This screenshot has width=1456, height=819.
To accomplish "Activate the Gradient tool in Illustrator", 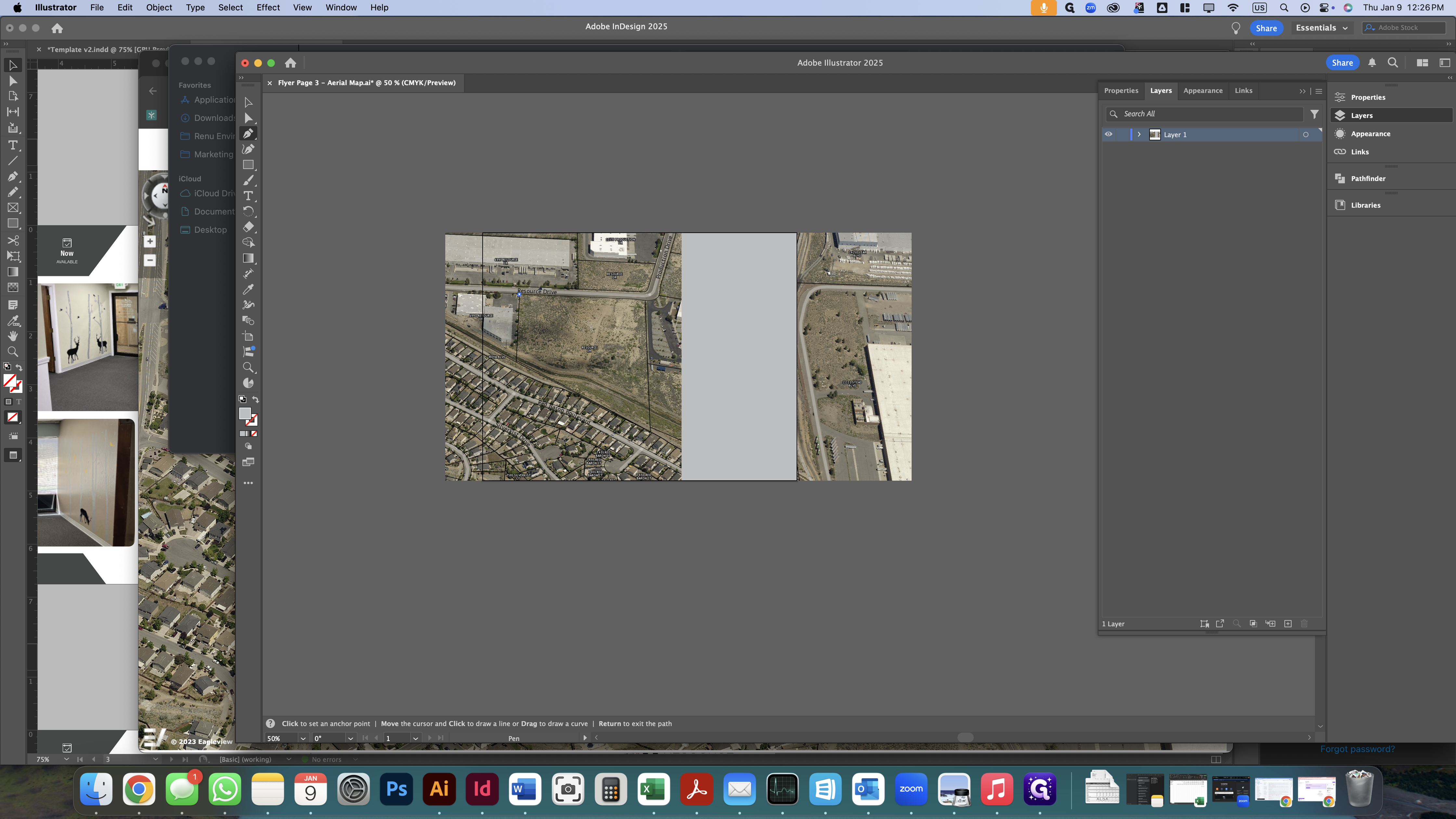I will (x=248, y=258).
